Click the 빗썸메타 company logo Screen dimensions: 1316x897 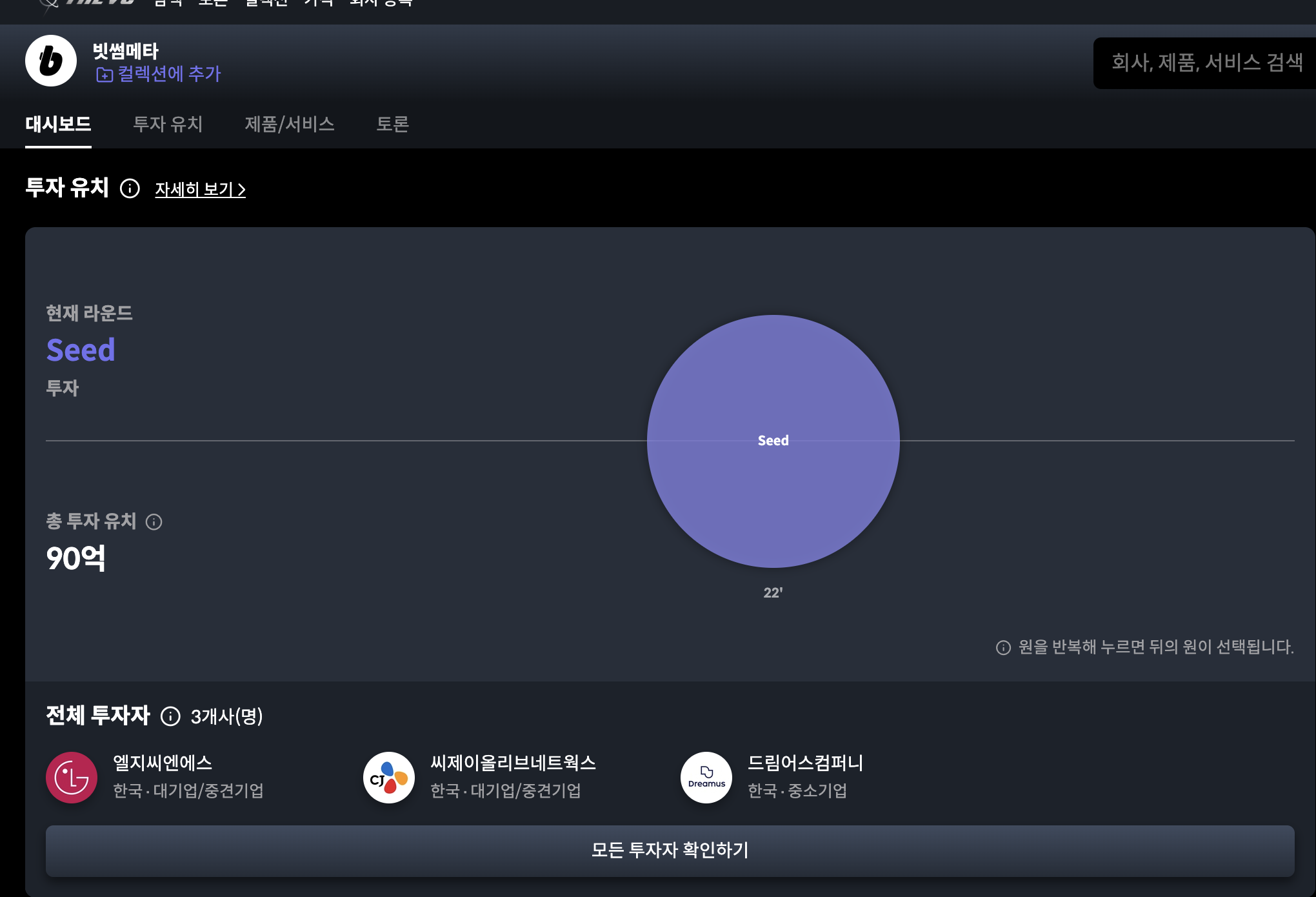(51, 61)
